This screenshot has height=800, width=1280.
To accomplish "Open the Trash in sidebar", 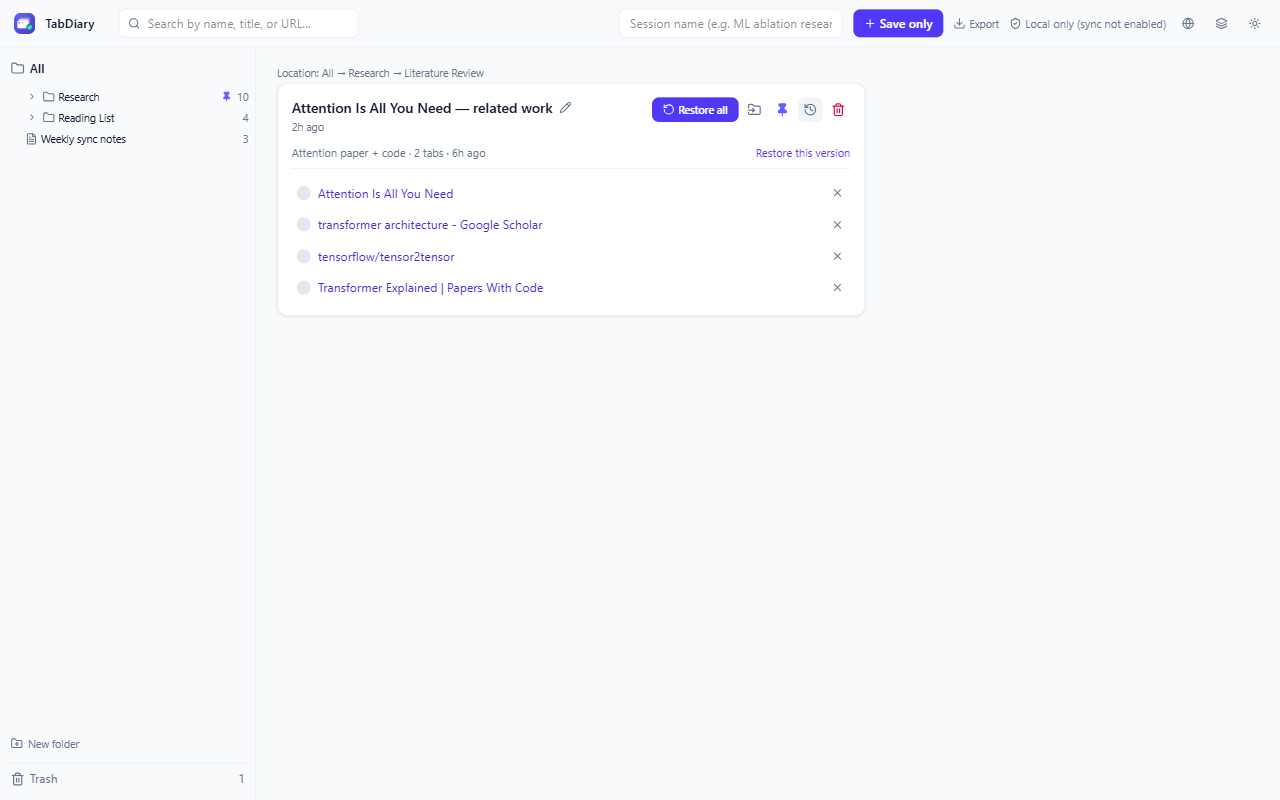I will (x=128, y=779).
